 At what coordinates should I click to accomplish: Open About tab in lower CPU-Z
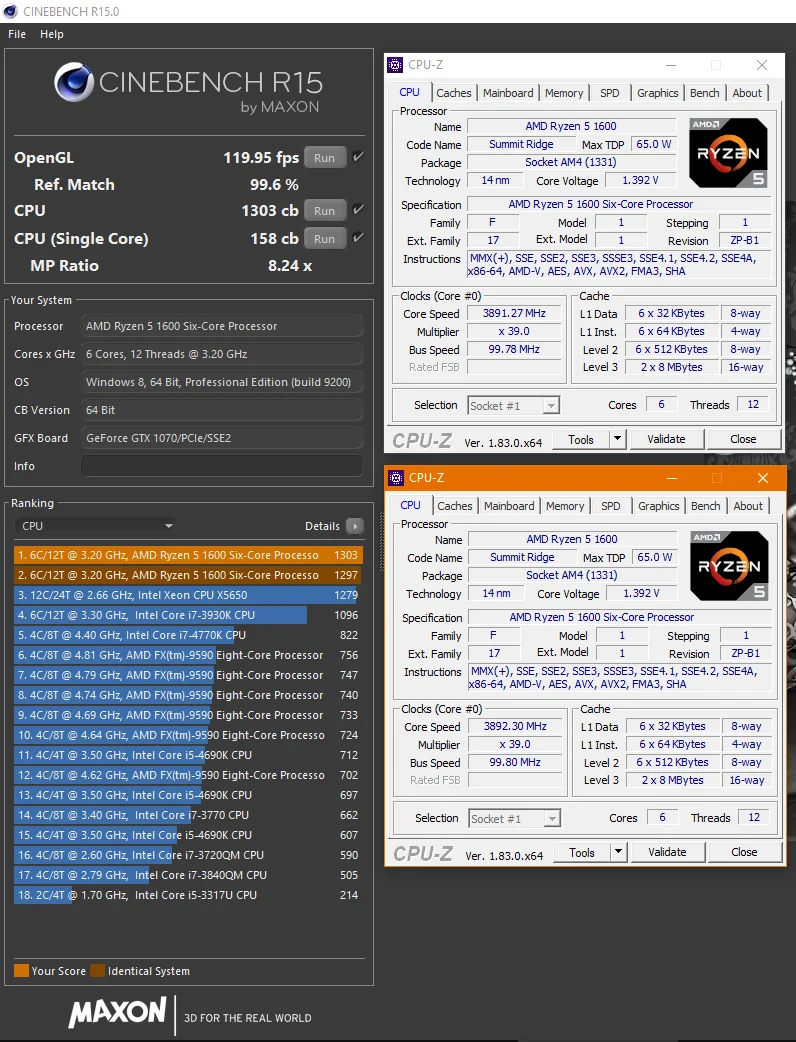click(748, 506)
